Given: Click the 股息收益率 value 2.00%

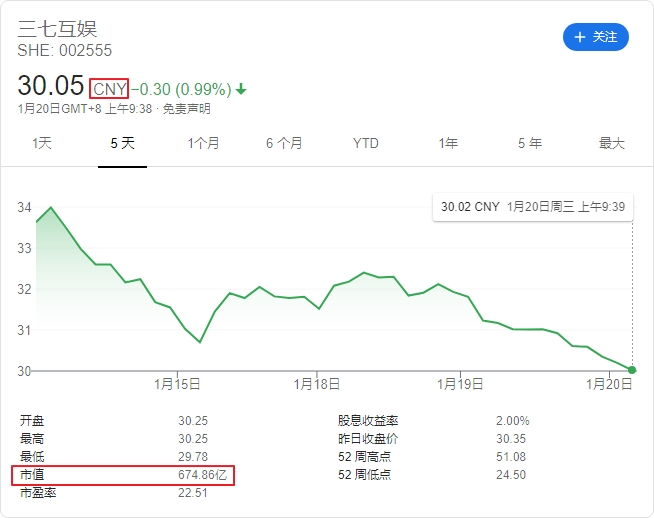Looking at the screenshot, I should (513, 421).
